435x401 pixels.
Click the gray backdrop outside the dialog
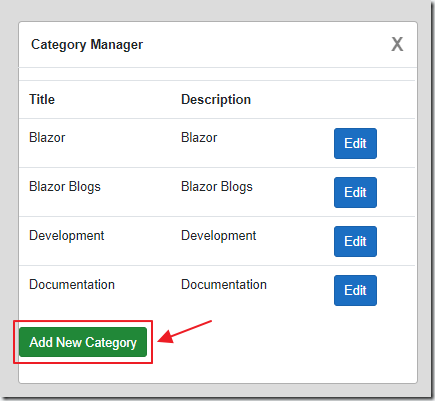tap(9, 200)
